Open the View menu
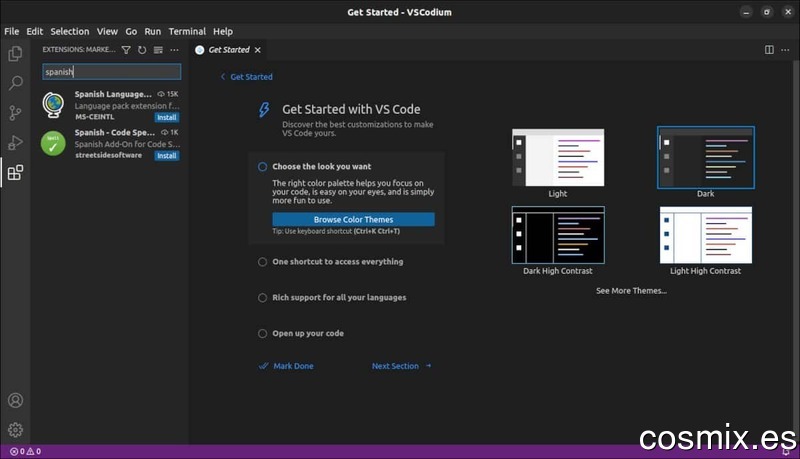800x459 pixels. coord(107,31)
